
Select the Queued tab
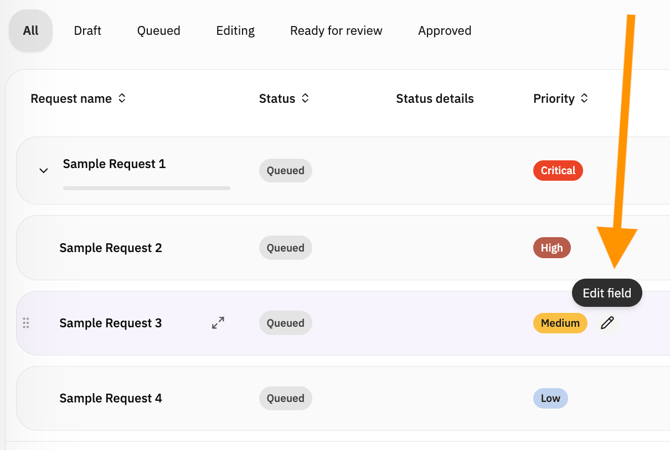tap(159, 31)
